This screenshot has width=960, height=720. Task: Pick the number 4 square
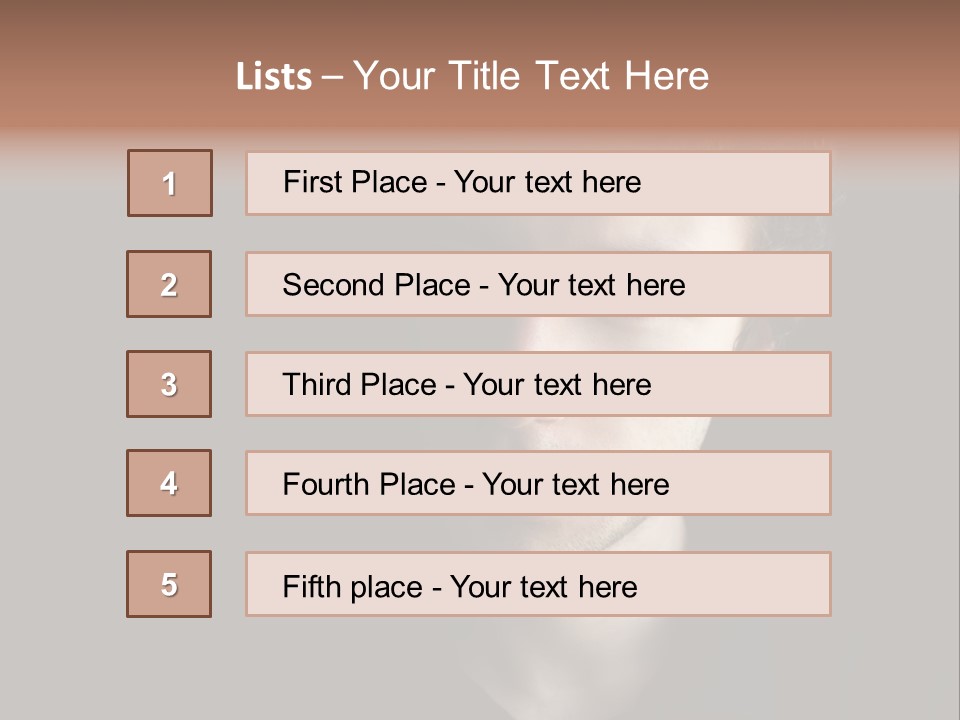pos(169,483)
